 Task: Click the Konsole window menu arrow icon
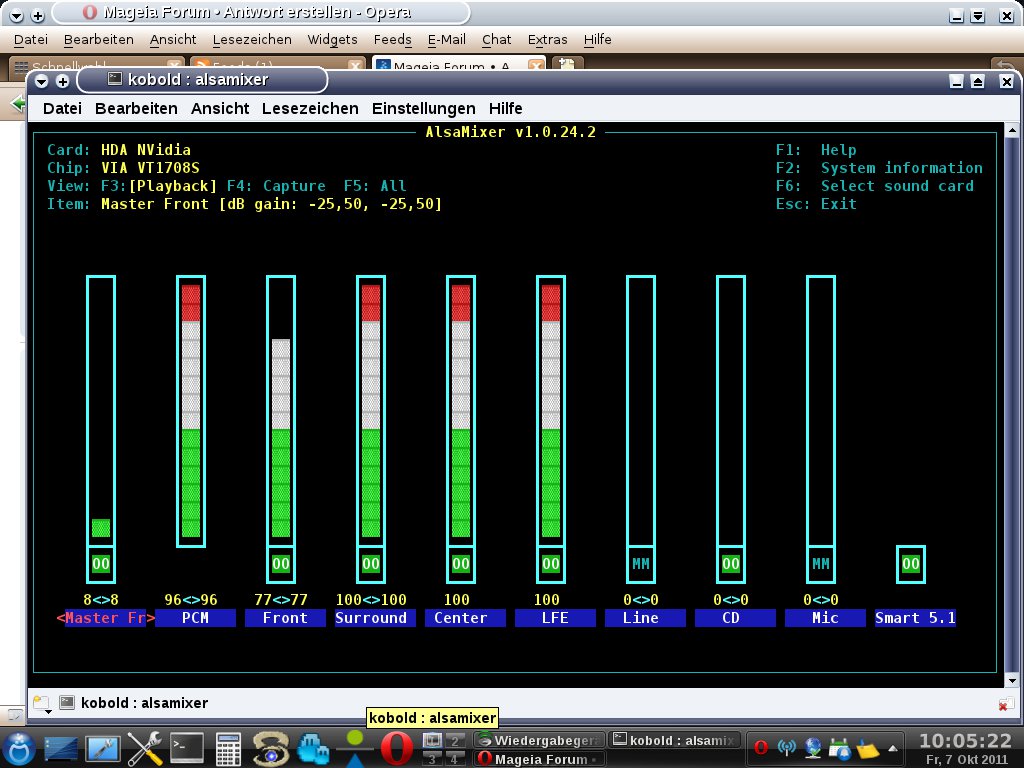(x=41, y=81)
